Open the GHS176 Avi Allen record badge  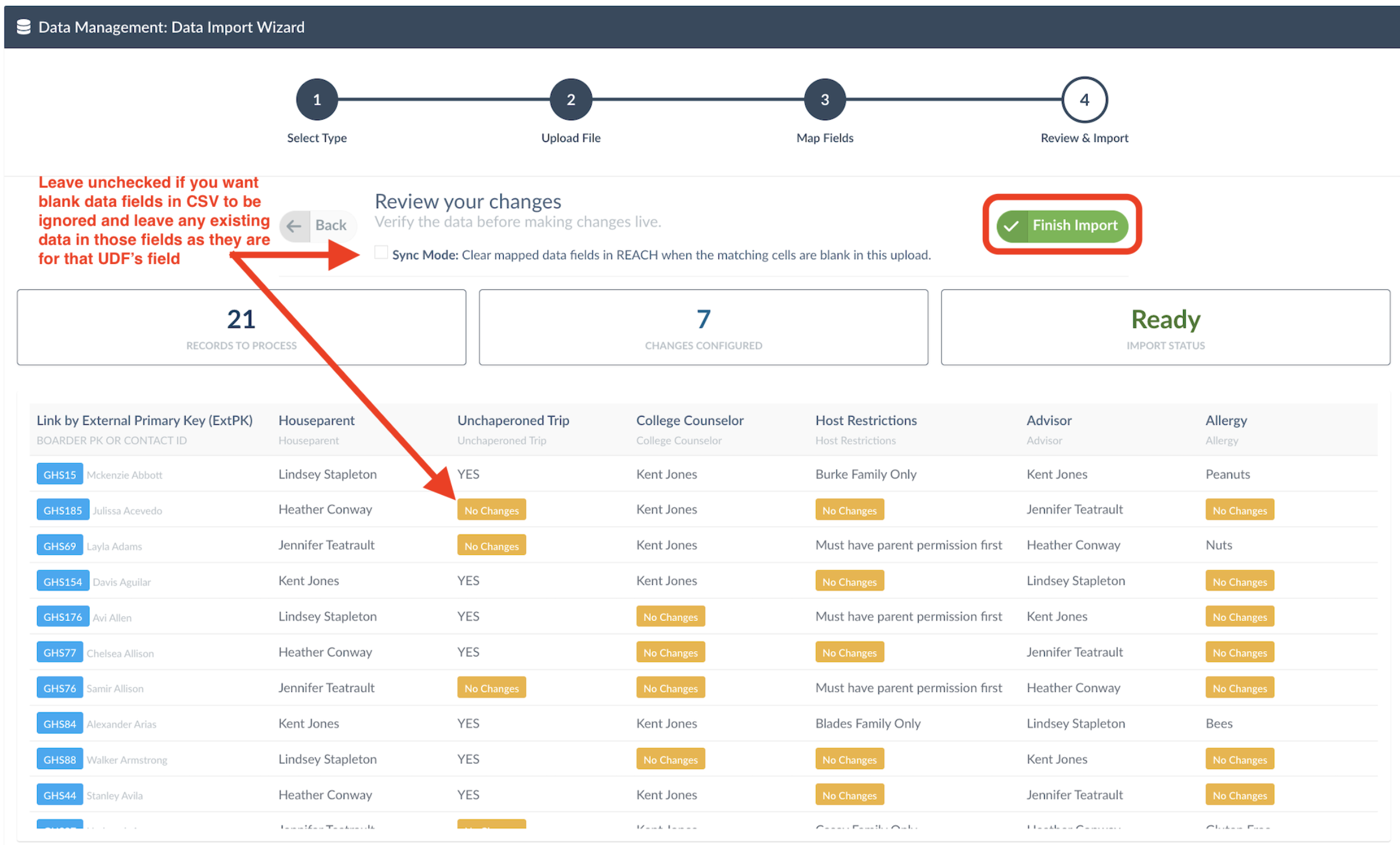click(x=62, y=616)
